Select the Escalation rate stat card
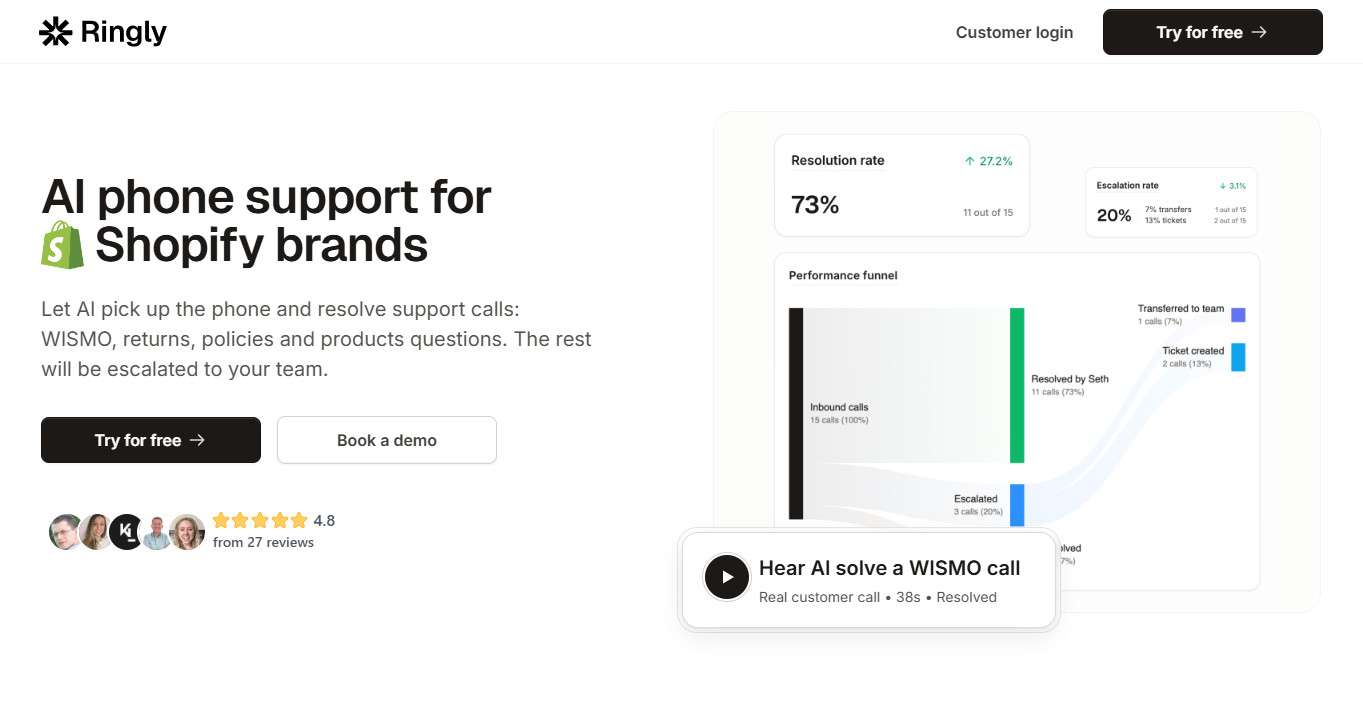 tap(1170, 202)
